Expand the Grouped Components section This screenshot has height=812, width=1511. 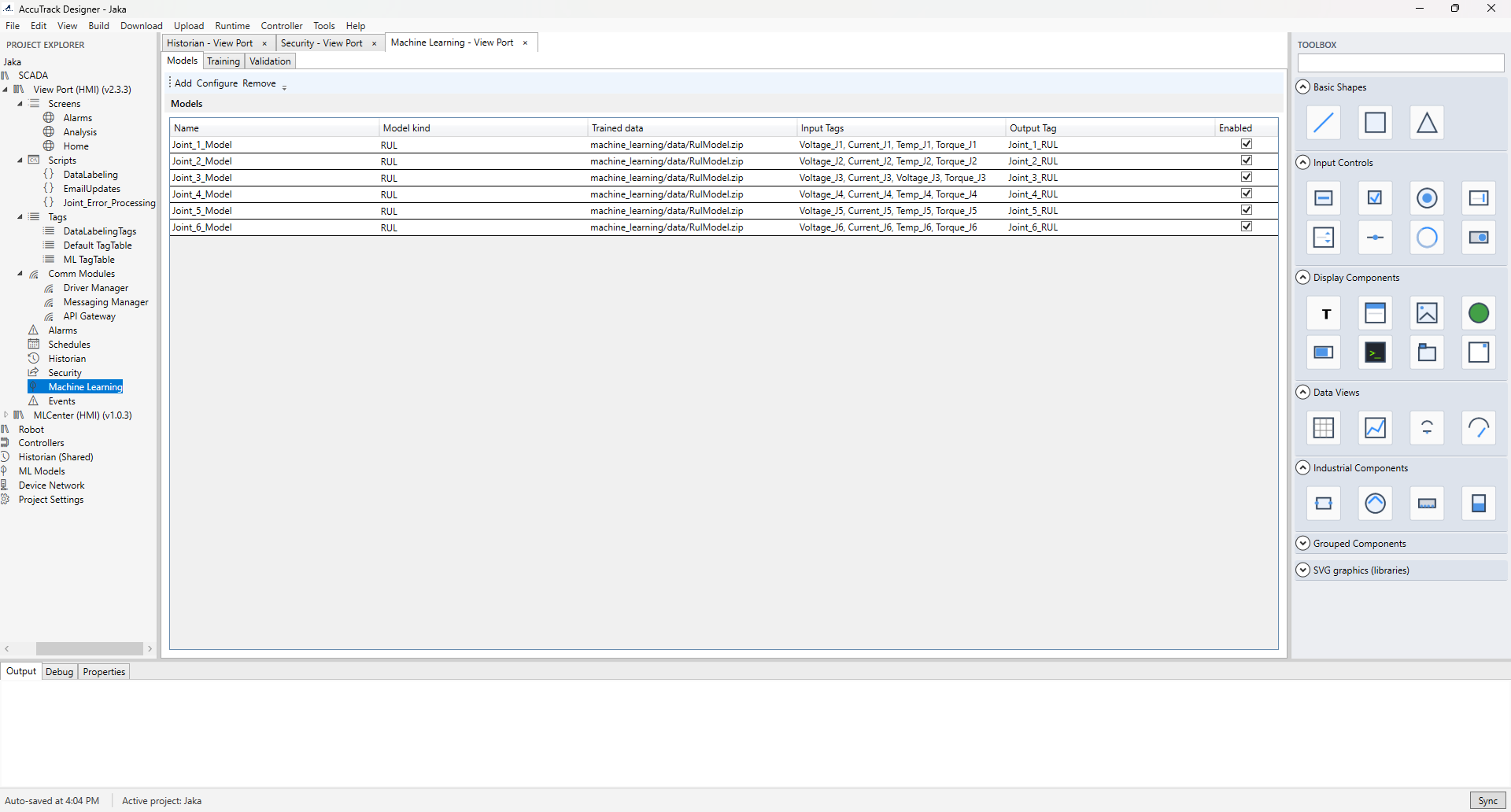(1303, 544)
